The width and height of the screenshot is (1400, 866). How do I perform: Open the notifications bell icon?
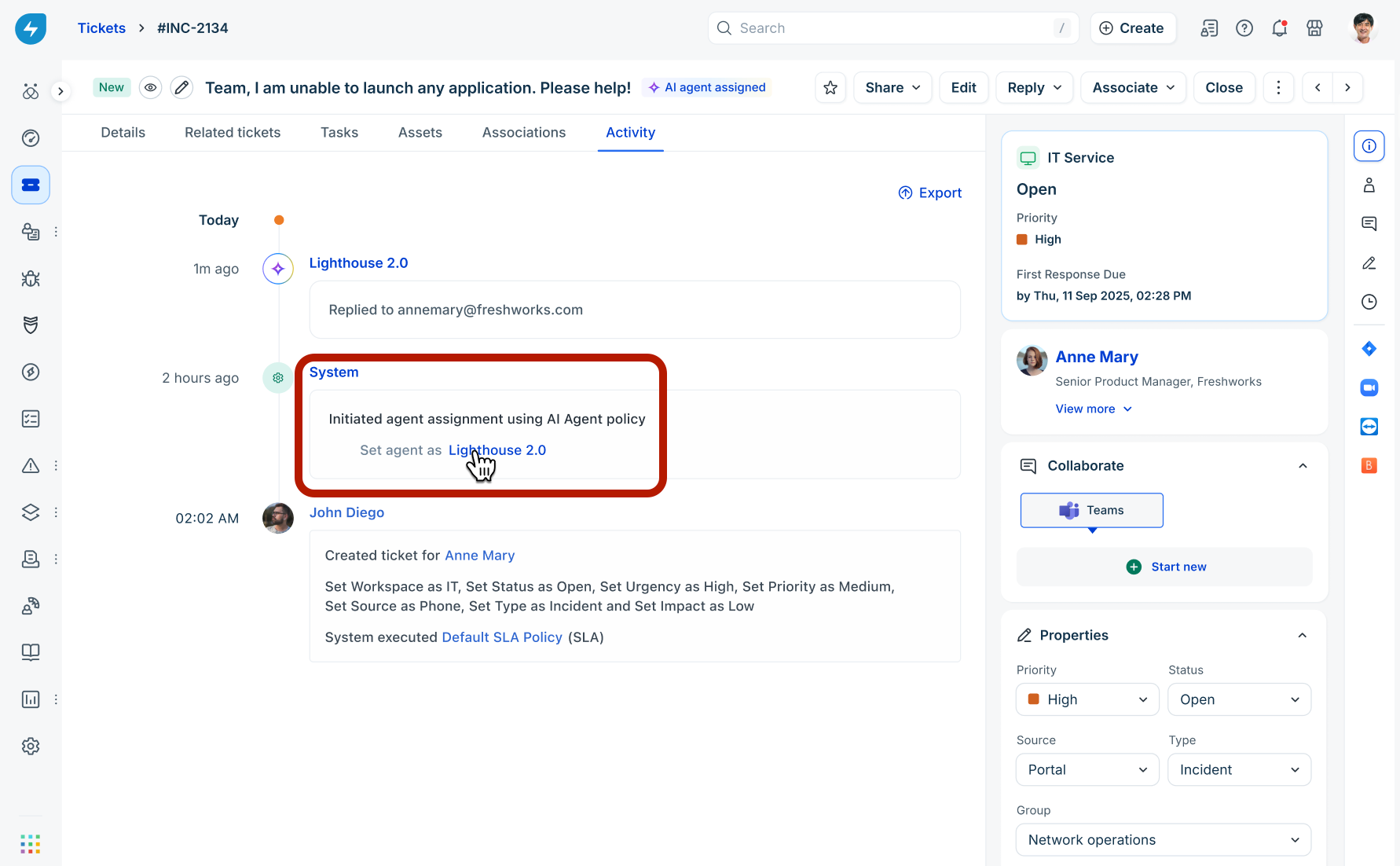[1280, 28]
